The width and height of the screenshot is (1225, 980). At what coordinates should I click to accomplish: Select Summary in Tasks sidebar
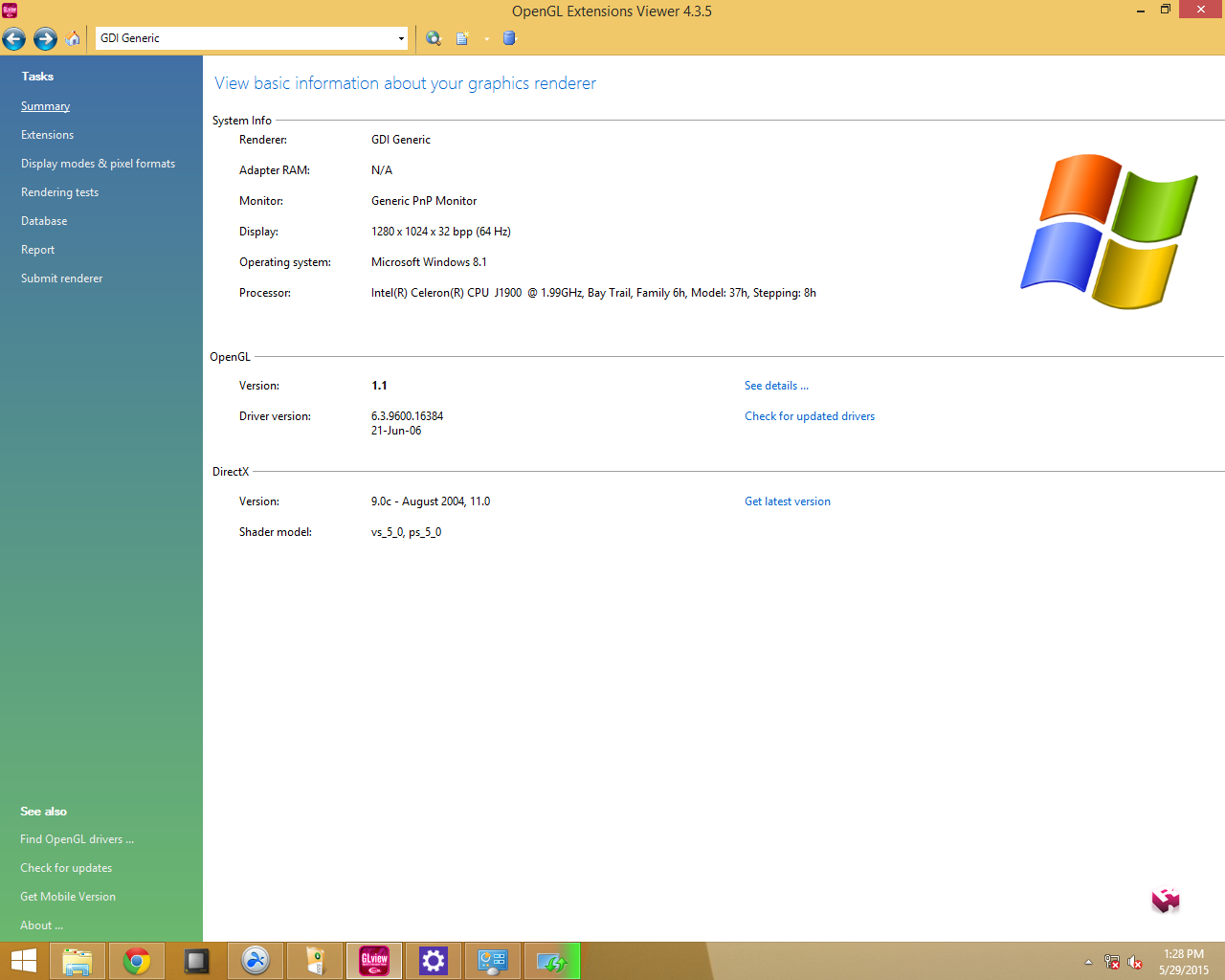(x=45, y=106)
